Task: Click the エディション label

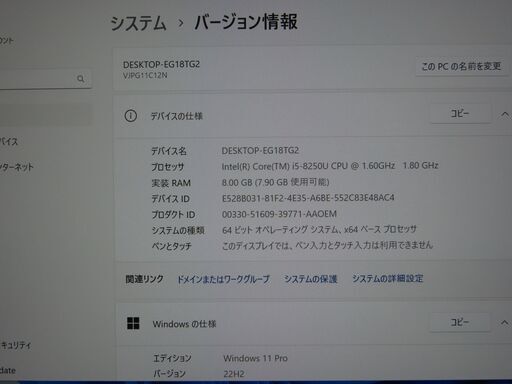Action: coord(172,358)
